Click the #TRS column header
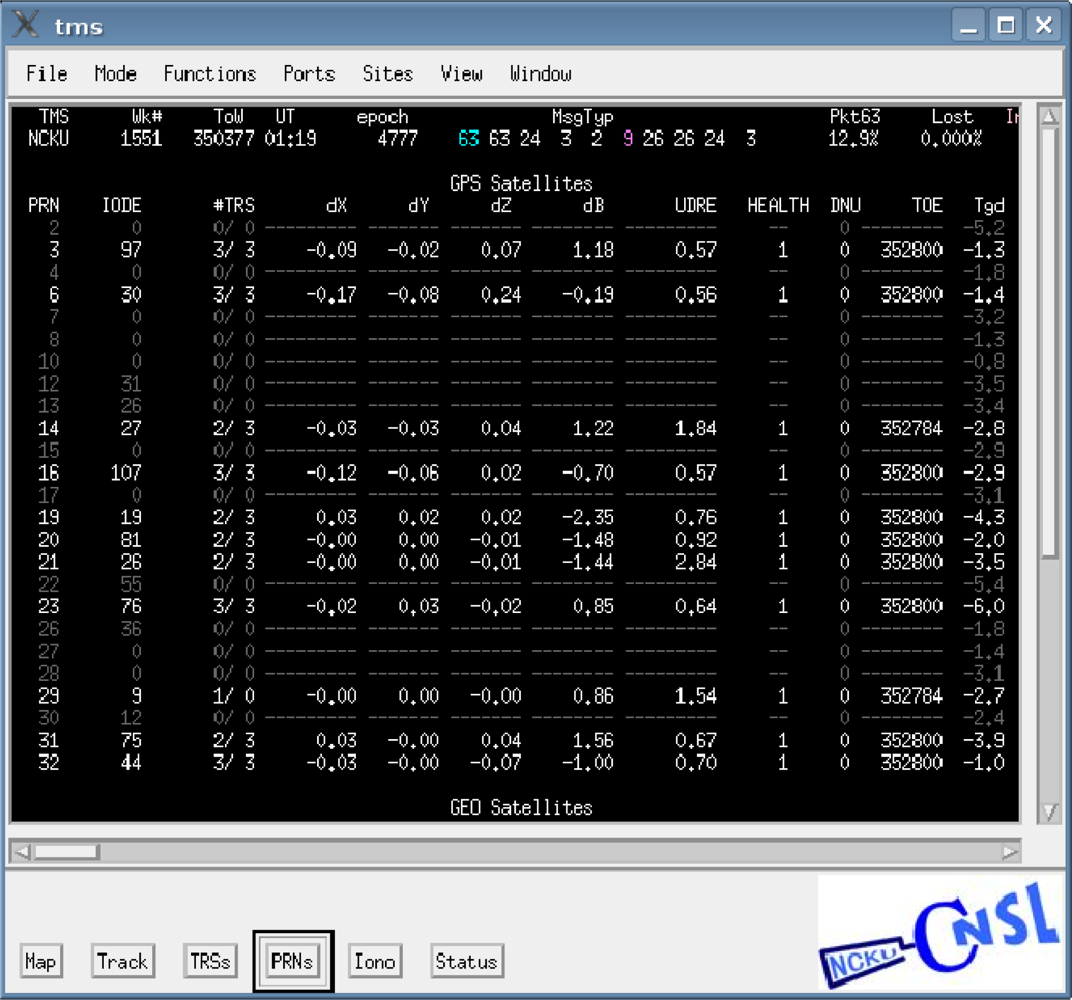This screenshot has height=1000, width=1072. point(234,205)
